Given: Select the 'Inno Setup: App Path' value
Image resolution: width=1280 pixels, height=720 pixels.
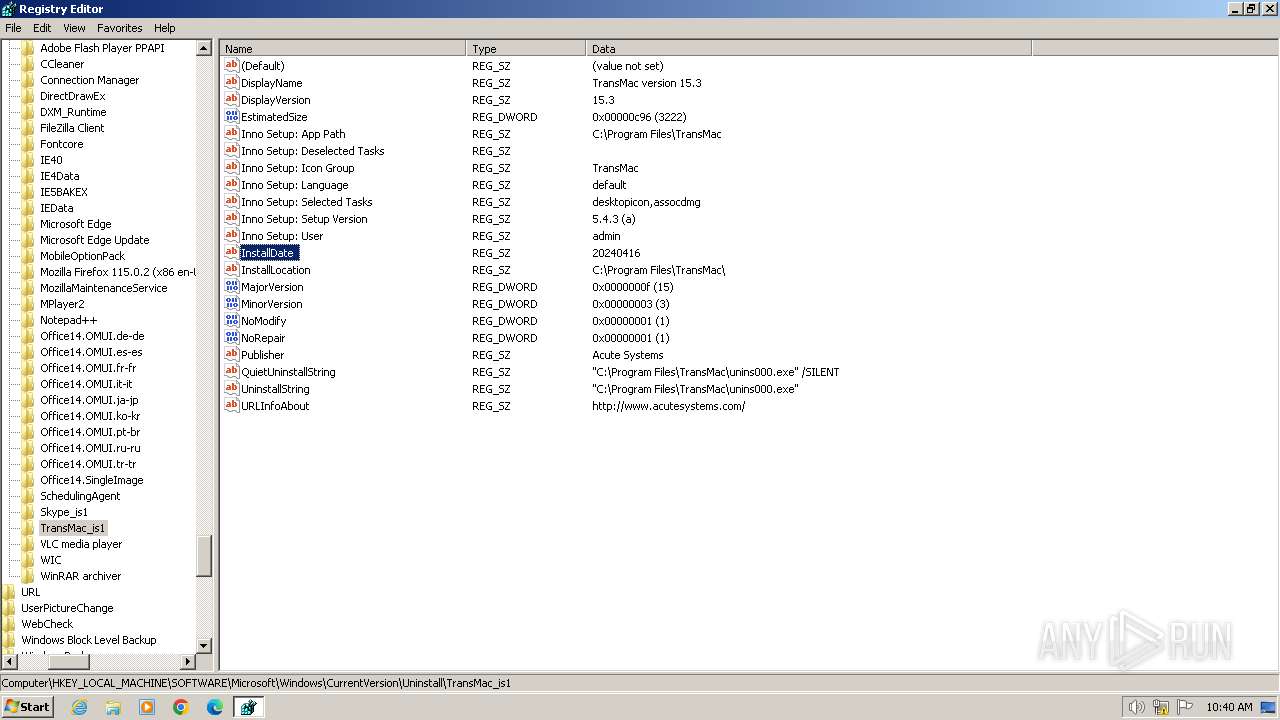Looking at the screenshot, I should pyautogui.click(x=293, y=134).
